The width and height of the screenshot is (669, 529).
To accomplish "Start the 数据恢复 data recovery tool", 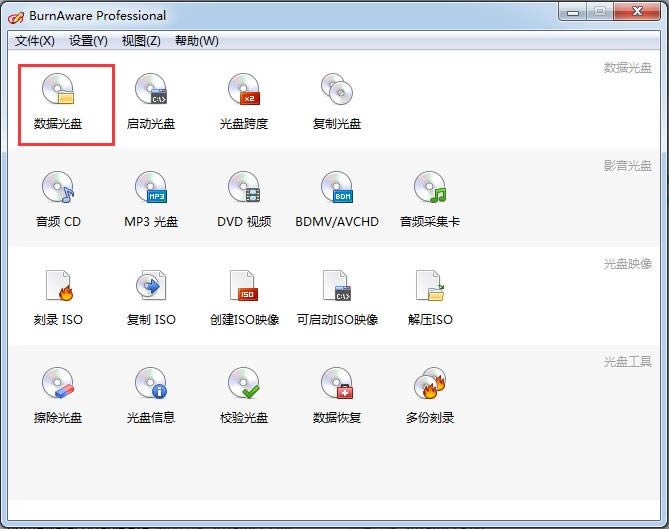I will point(337,396).
